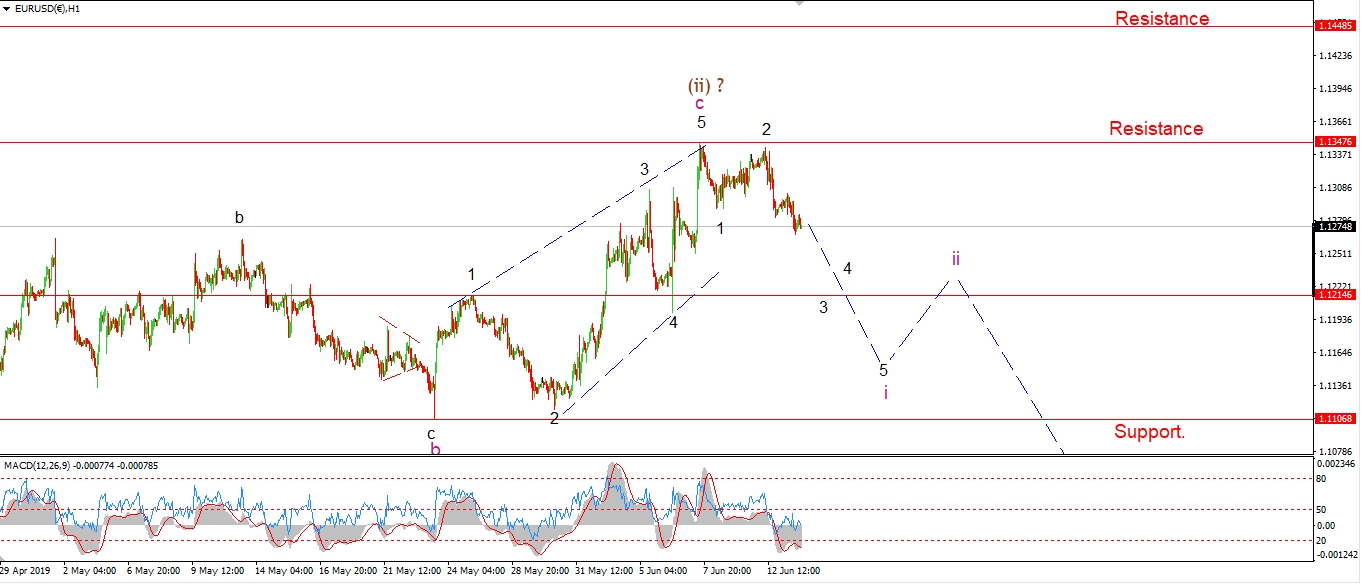Image resolution: width=1361 pixels, height=584 pixels.
Task: Click the purple i wave label
Action: click(885, 392)
